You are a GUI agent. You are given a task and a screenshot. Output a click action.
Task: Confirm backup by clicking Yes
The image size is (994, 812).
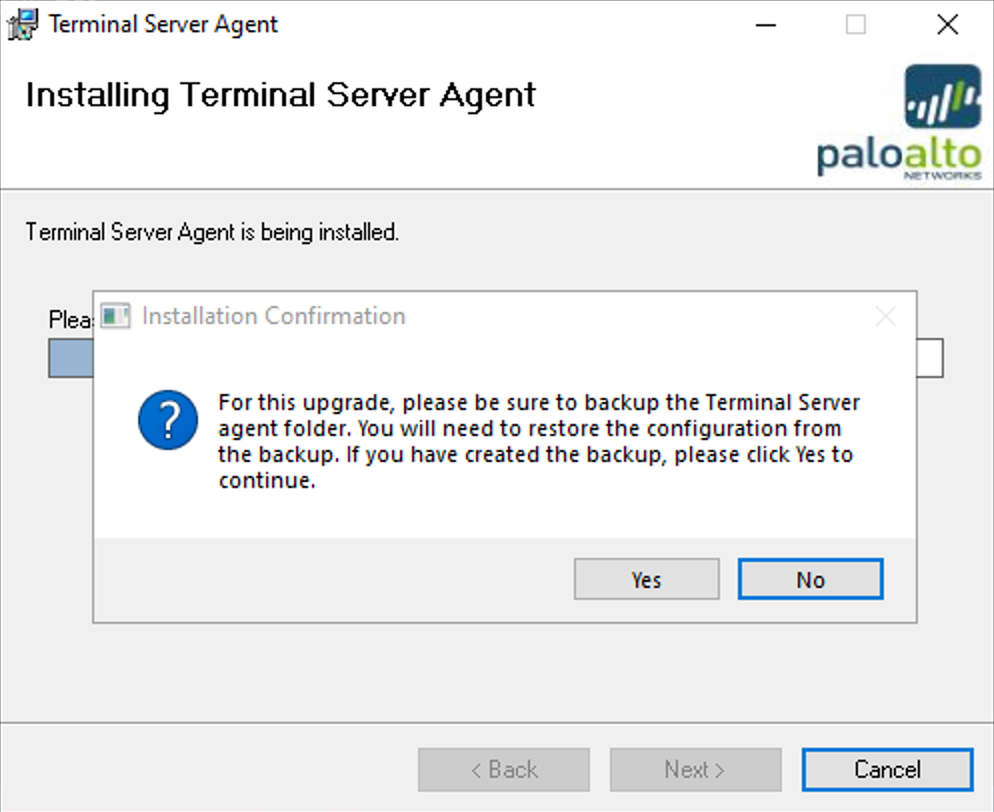(x=646, y=579)
